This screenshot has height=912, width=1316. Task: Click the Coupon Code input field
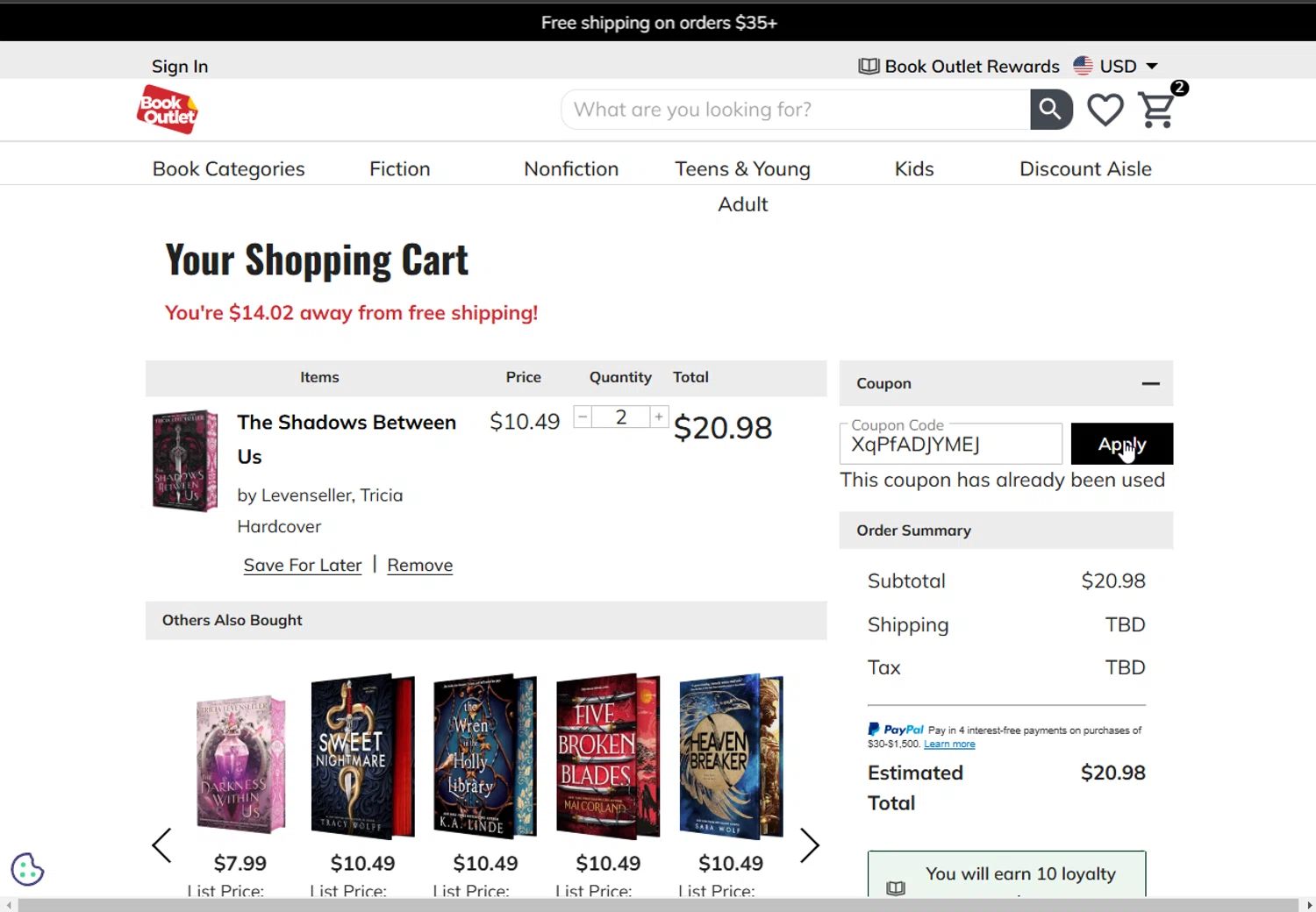(x=950, y=445)
